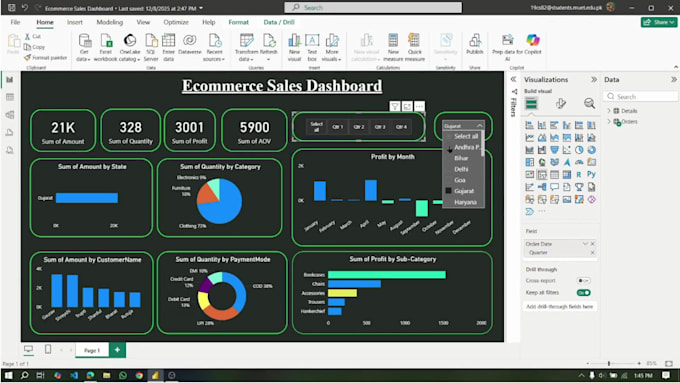Open the file title dropdown in title bar

click(201, 8)
